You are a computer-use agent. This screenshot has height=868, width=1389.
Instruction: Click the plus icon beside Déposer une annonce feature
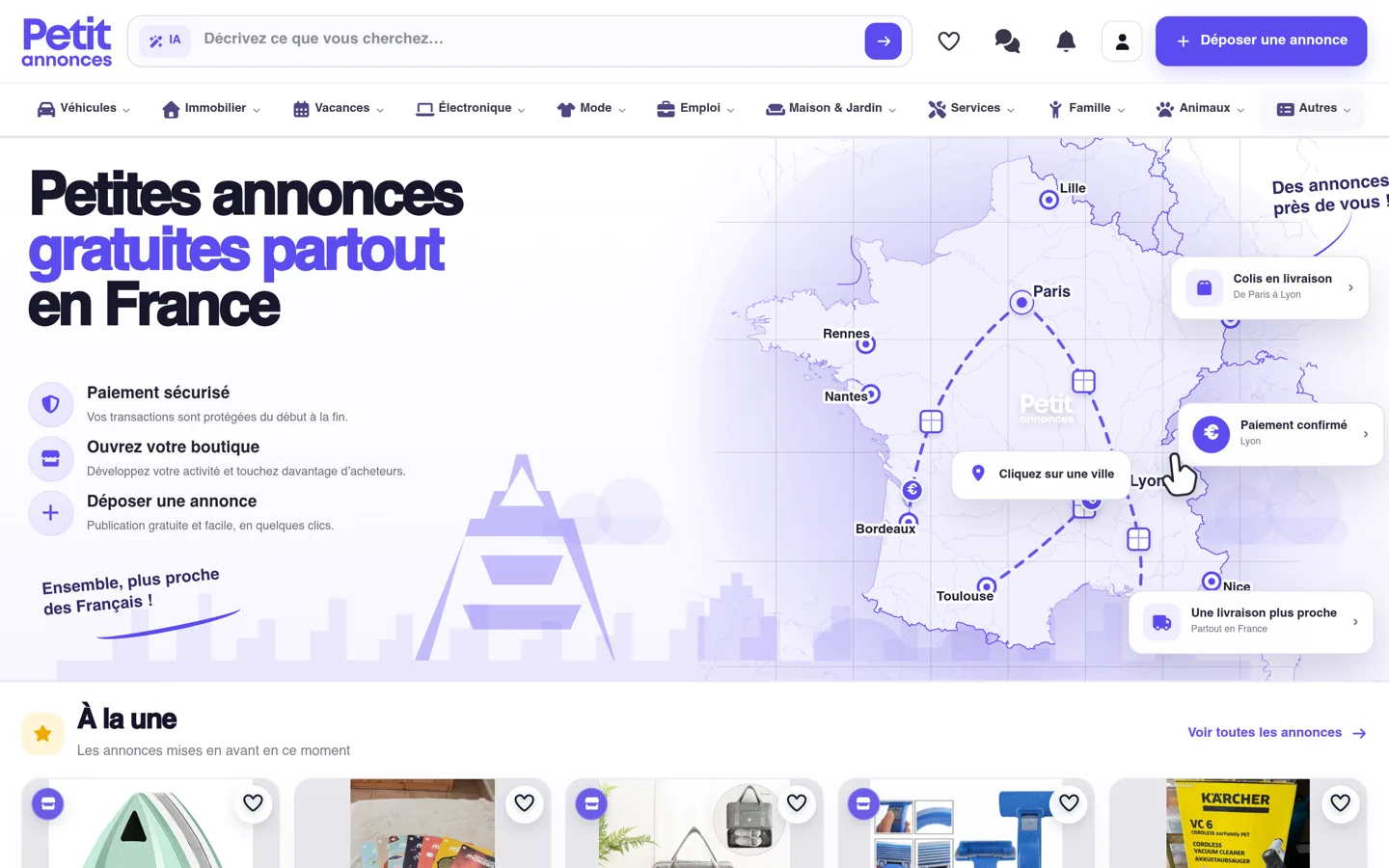51,512
